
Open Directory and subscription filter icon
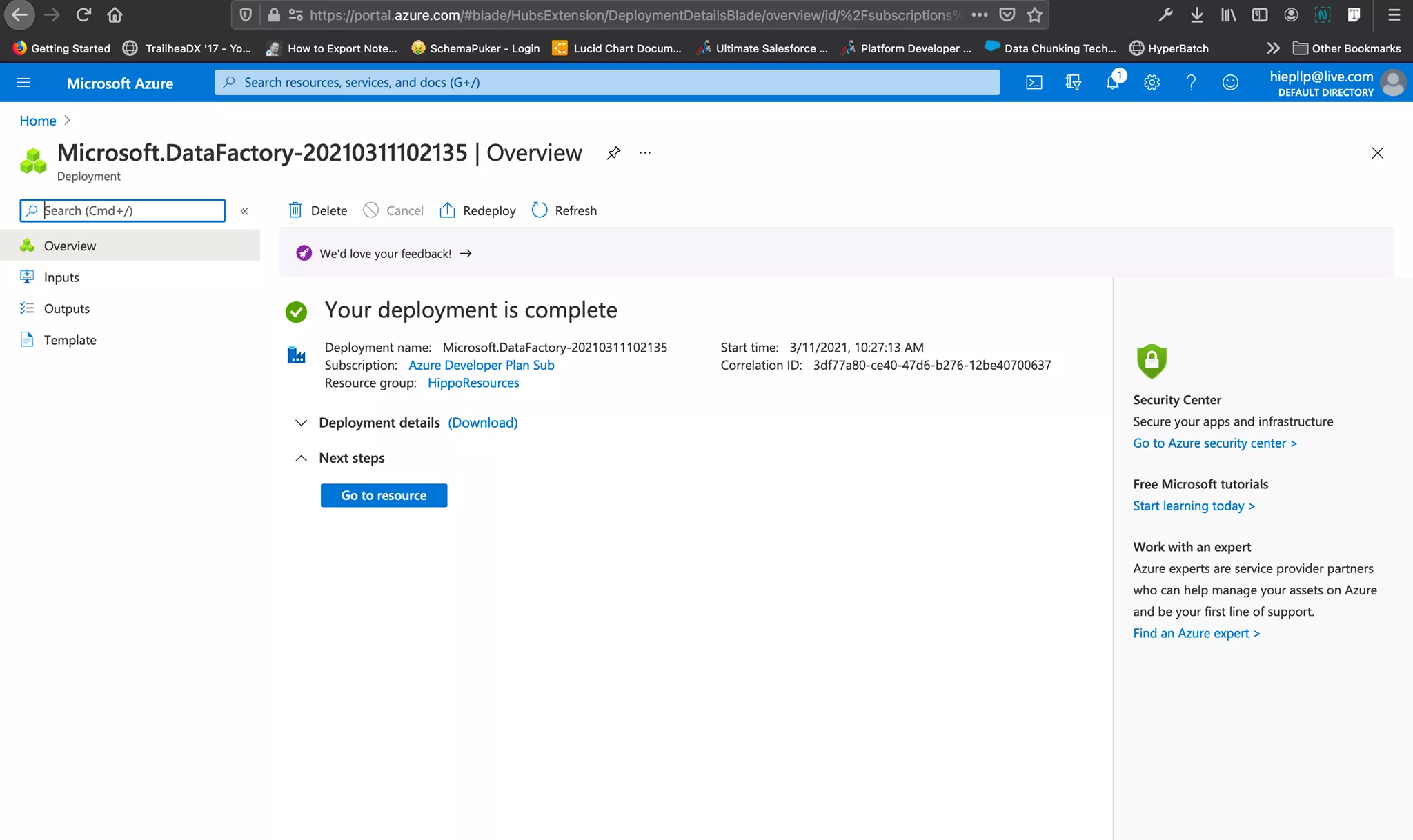click(1073, 83)
